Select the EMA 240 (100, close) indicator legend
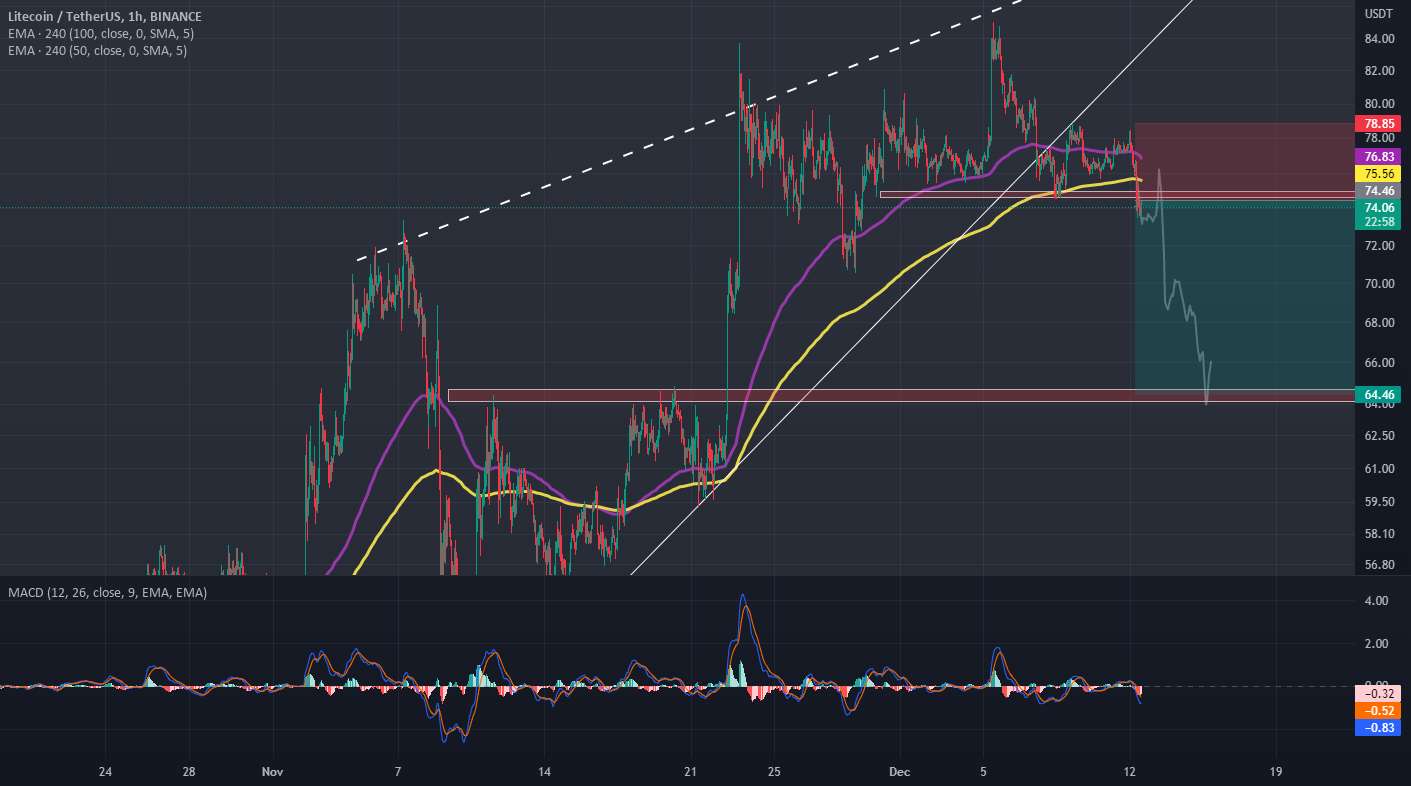Image resolution: width=1411 pixels, height=786 pixels. pos(101,34)
